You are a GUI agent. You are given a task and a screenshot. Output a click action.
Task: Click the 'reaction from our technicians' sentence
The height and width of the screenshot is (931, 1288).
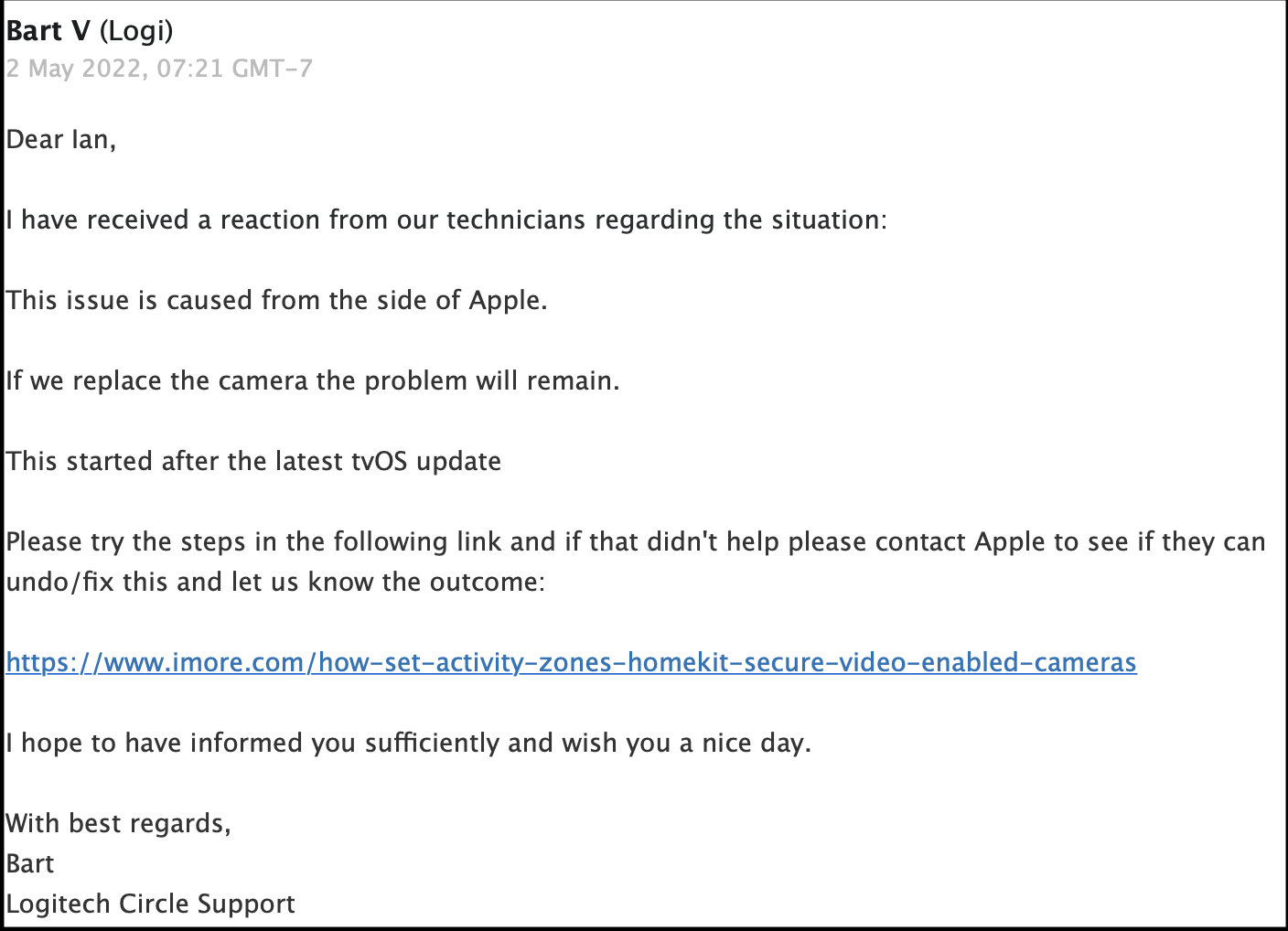click(446, 220)
